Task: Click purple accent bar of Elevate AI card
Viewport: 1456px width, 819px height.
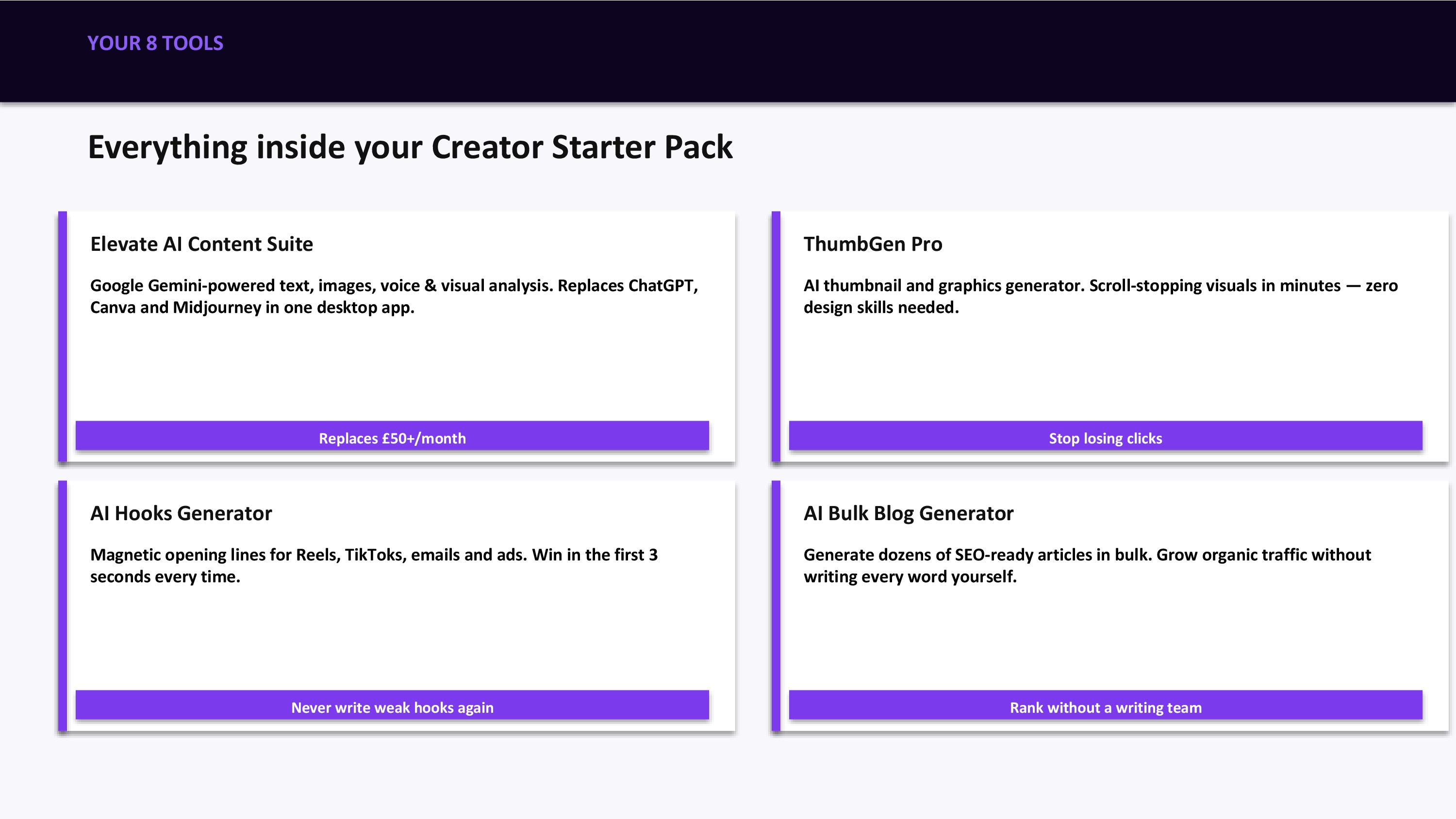Action: click(63, 336)
